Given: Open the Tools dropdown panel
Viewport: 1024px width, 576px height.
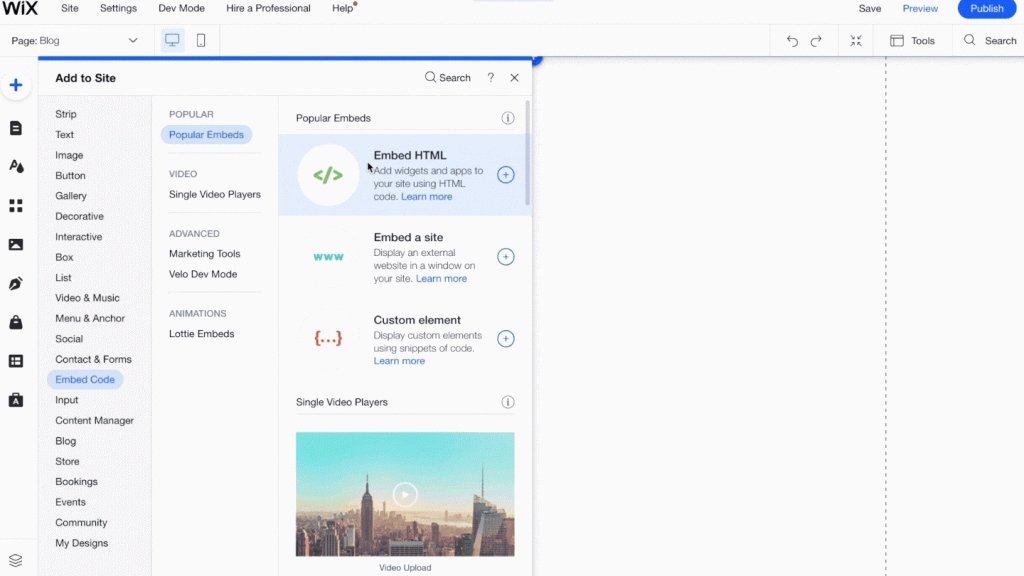Looking at the screenshot, I should pos(912,41).
